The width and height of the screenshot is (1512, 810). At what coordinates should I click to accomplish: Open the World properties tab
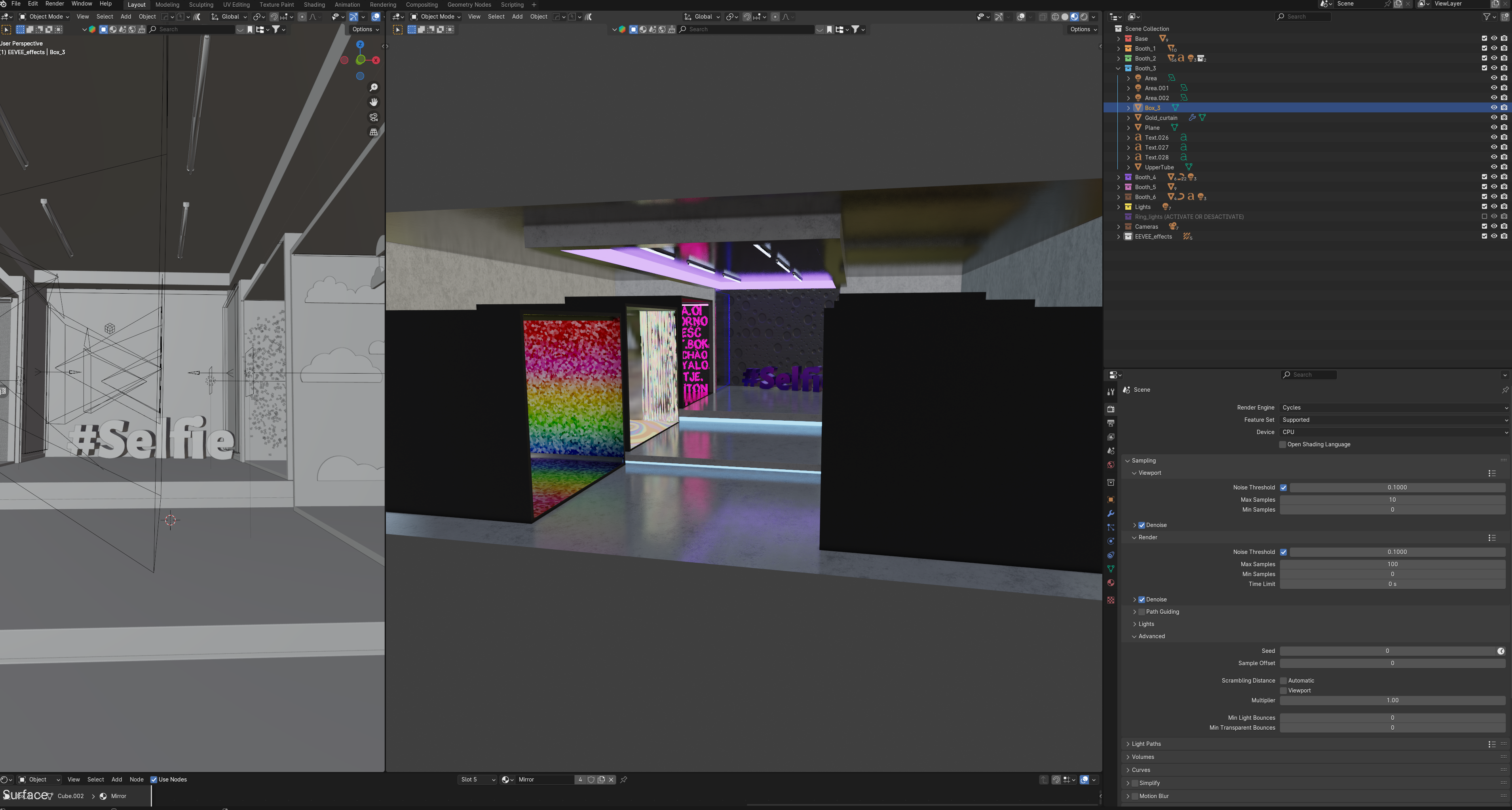(1111, 465)
